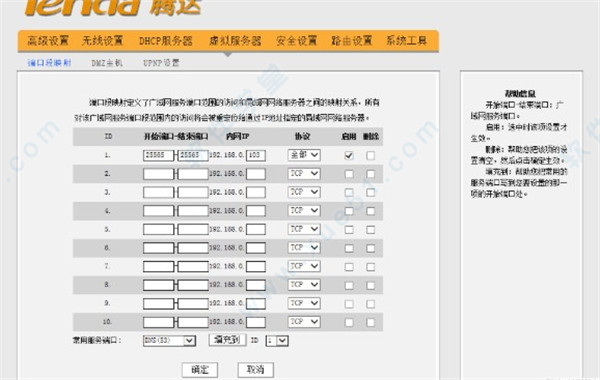
Task: Click the Tenda logo
Action: pos(113,8)
